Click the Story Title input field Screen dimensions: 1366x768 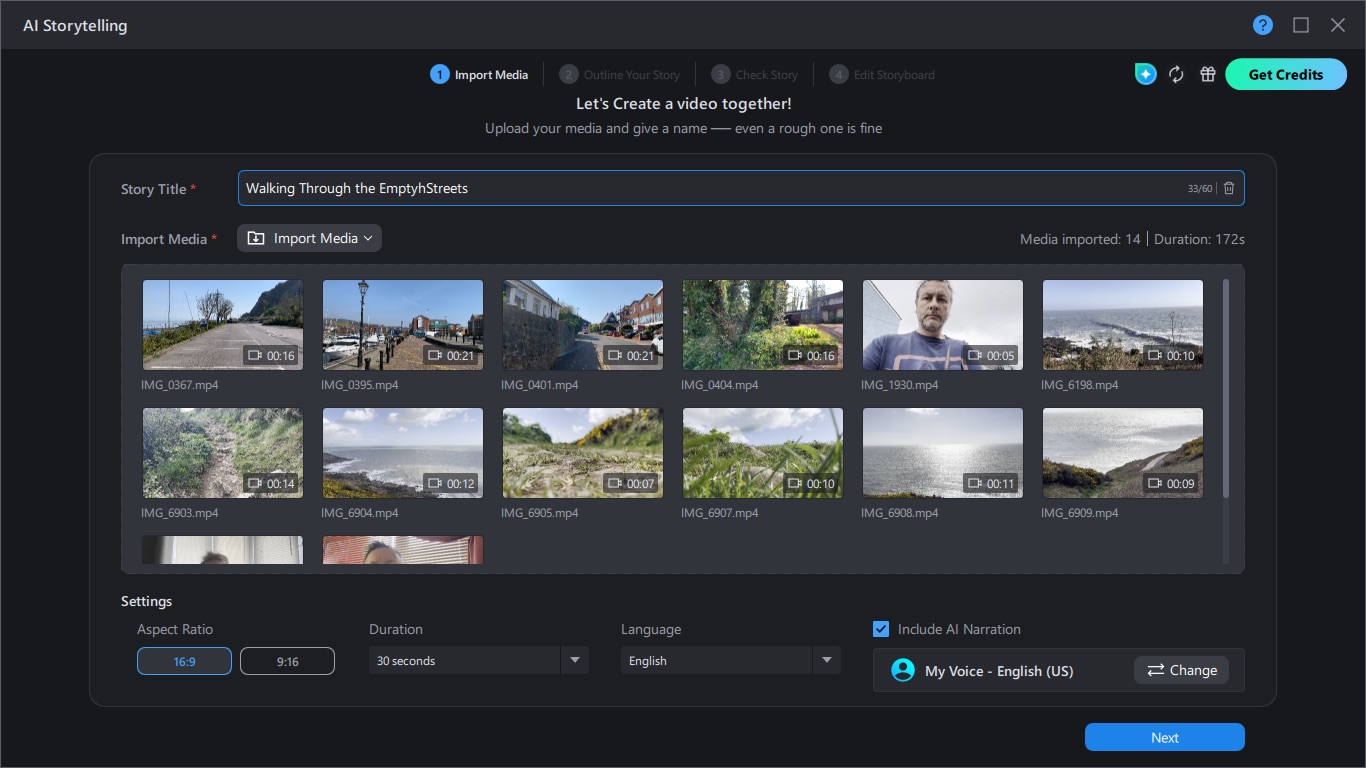pos(741,188)
